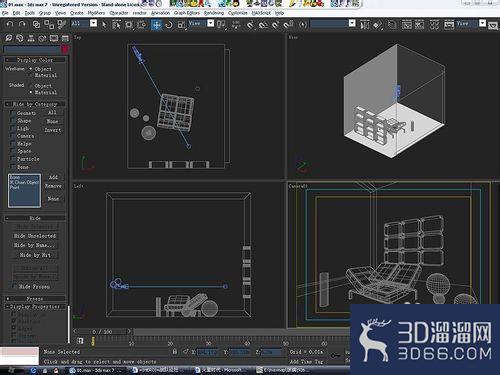Image resolution: width=500 pixels, height=375 pixels.
Task: Select the Select and Link tool
Action: (x=36, y=24)
